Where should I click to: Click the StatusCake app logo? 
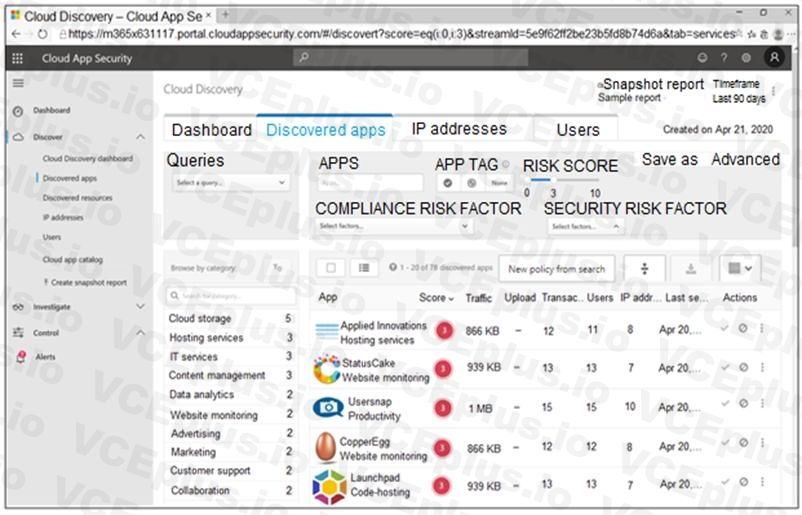click(x=327, y=369)
